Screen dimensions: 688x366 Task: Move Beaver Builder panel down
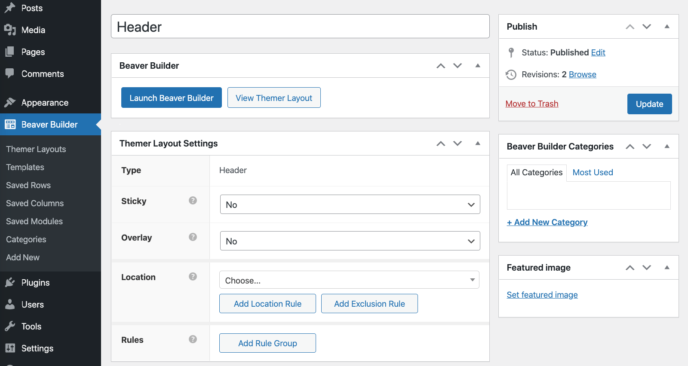[458, 66]
